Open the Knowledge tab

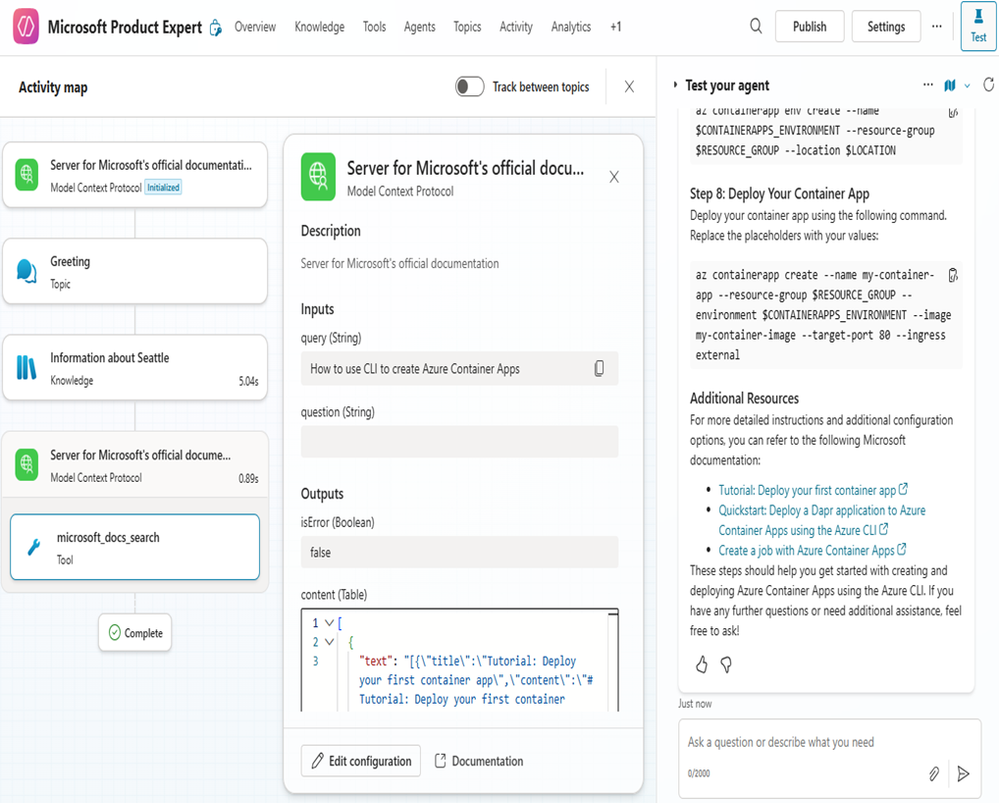(x=319, y=27)
